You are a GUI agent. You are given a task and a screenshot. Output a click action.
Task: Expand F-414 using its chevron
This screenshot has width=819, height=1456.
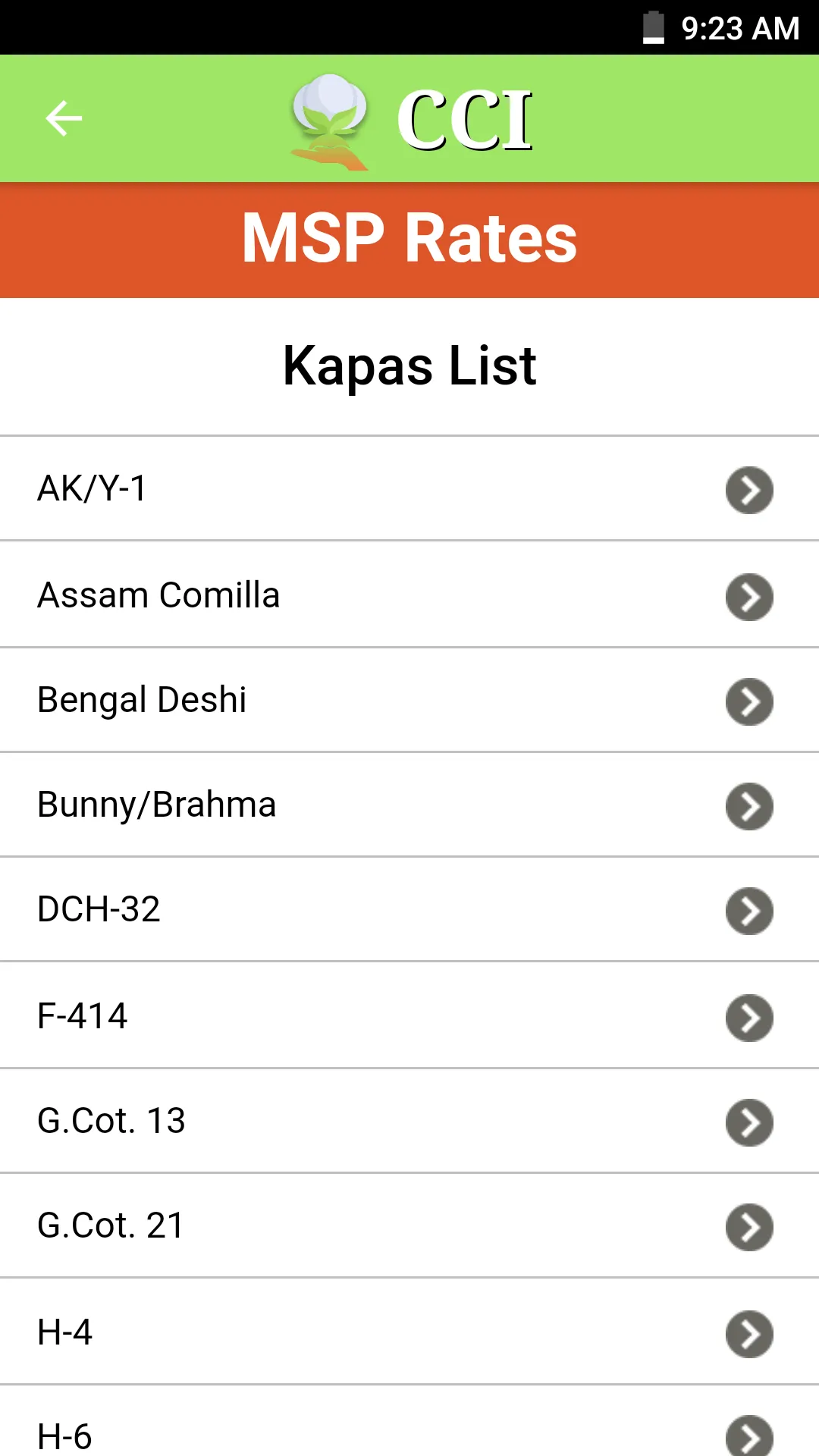point(749,1018)
